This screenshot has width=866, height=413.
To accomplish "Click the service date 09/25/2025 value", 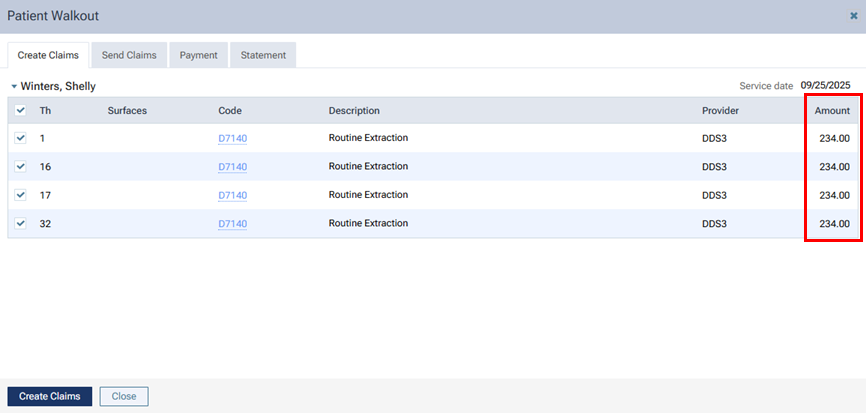I will pyautogui.click(x=825, y=86).
